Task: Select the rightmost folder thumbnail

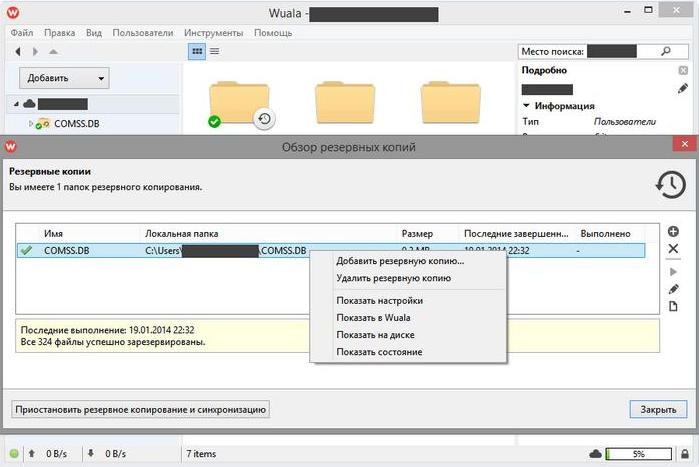Action: pyautogui.click(x=450, y=102)
